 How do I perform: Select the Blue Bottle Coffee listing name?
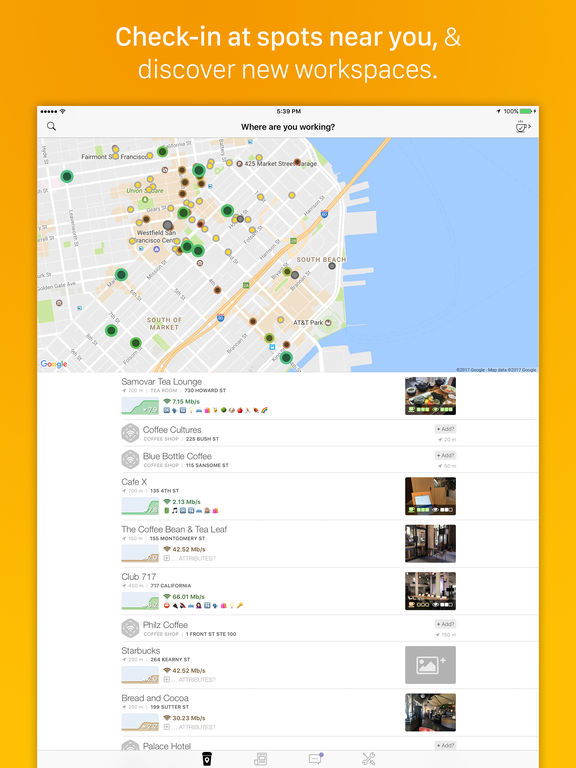pos(177,456)
